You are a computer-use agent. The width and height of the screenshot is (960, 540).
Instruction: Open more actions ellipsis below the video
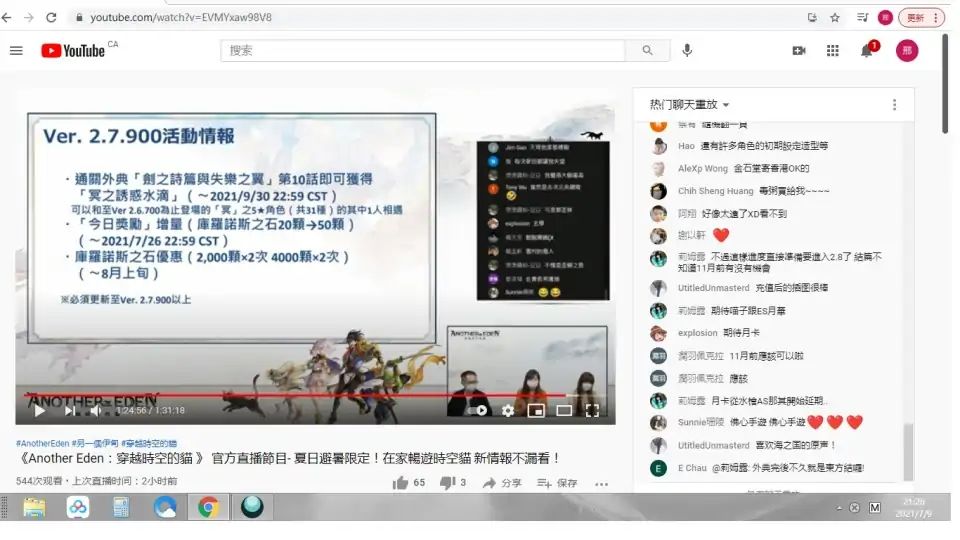pos(601,484)
